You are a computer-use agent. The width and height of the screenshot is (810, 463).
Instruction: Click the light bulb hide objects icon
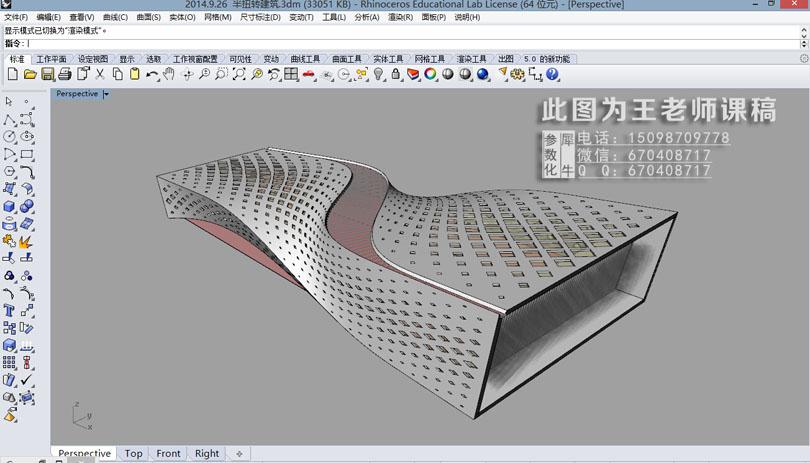pyautogui.click(x=379, y=74)
